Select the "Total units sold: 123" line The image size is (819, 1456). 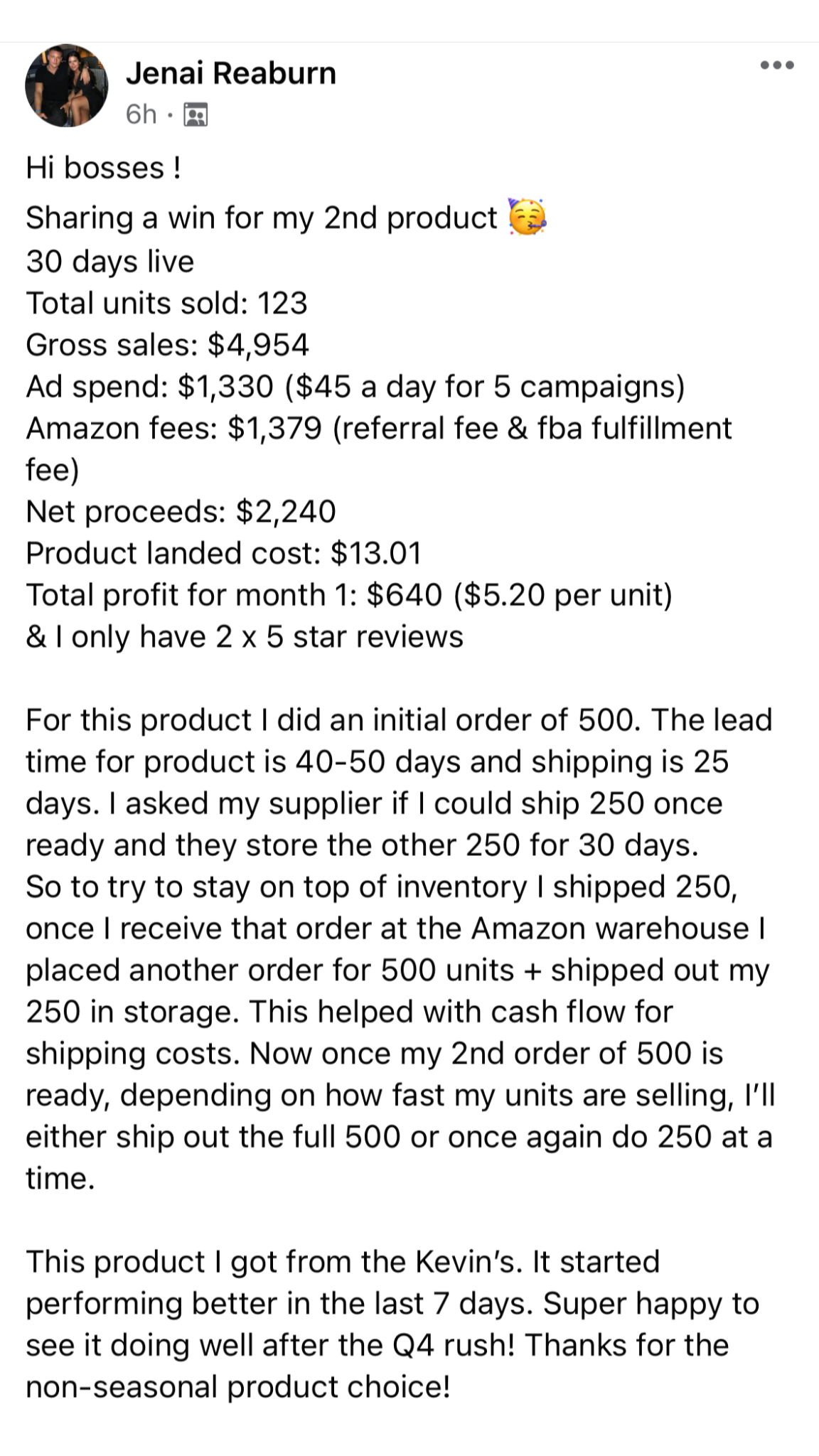click(166, 303)
